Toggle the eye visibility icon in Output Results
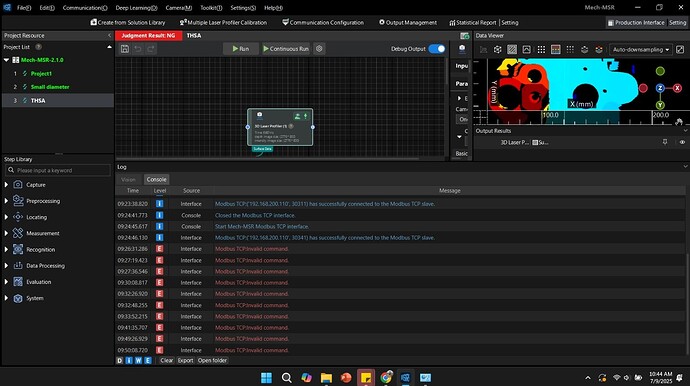 coord(682,142)
